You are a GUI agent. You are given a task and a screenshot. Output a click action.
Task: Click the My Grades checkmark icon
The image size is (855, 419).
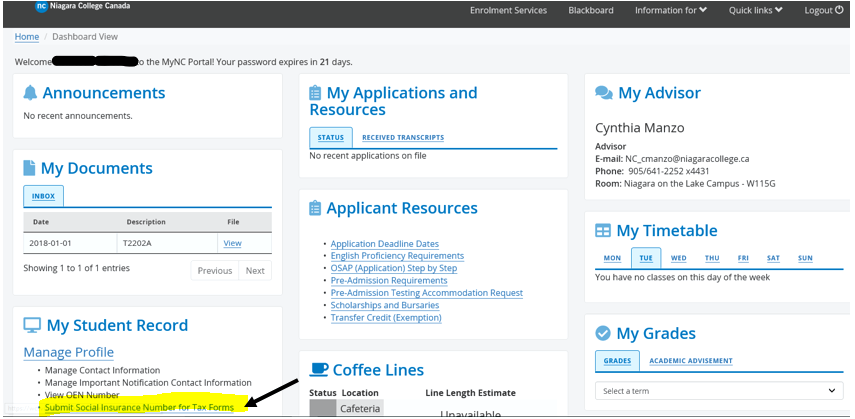pyautogui.click(x=603, y=334)
